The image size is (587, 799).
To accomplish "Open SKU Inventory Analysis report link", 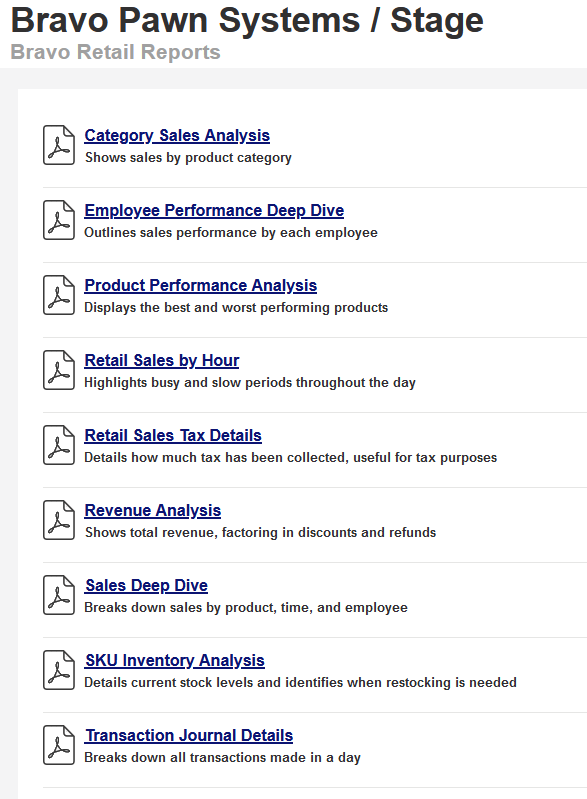I will (175, 660).
